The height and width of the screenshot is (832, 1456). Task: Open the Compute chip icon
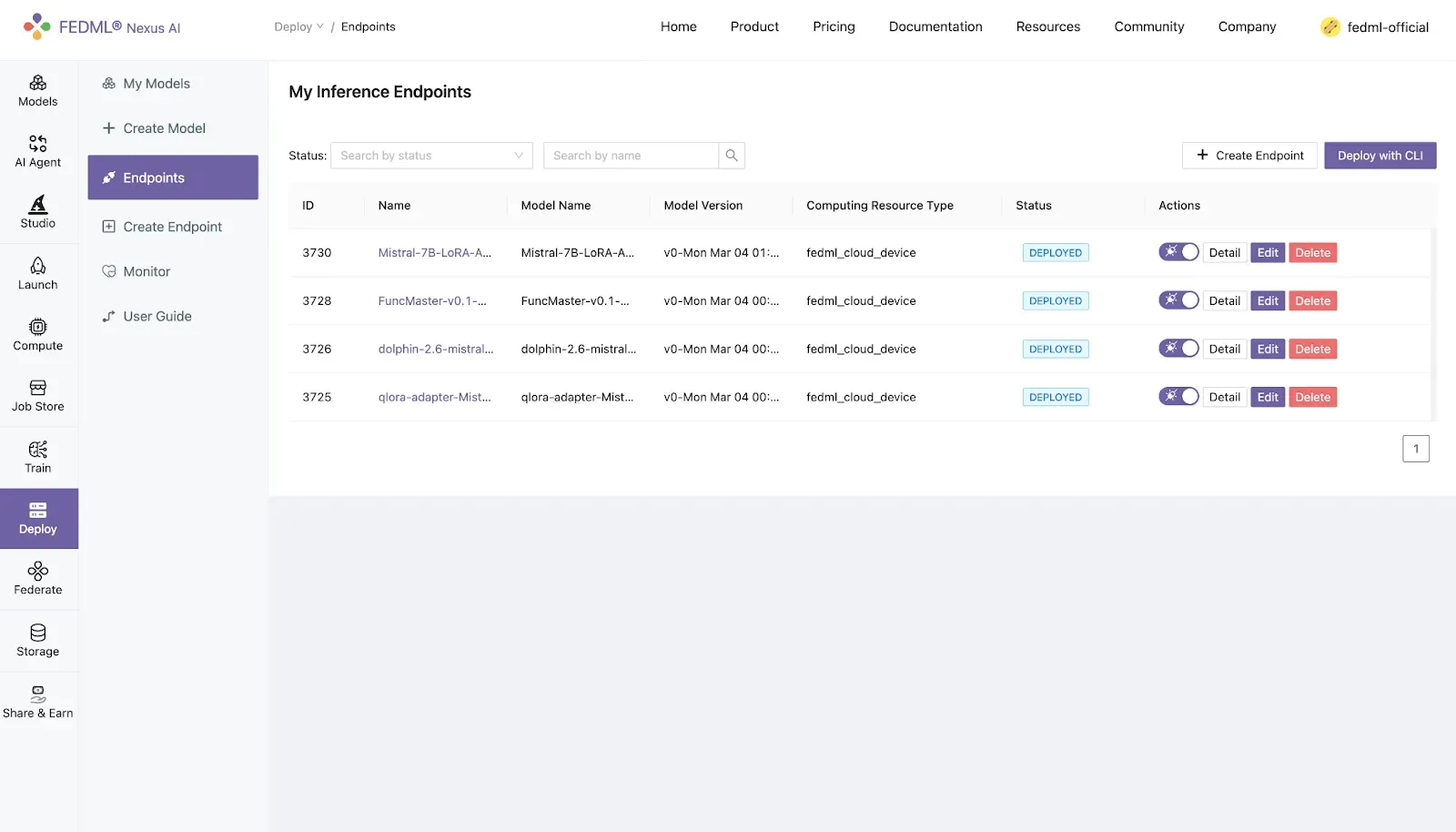coord(38,327)
